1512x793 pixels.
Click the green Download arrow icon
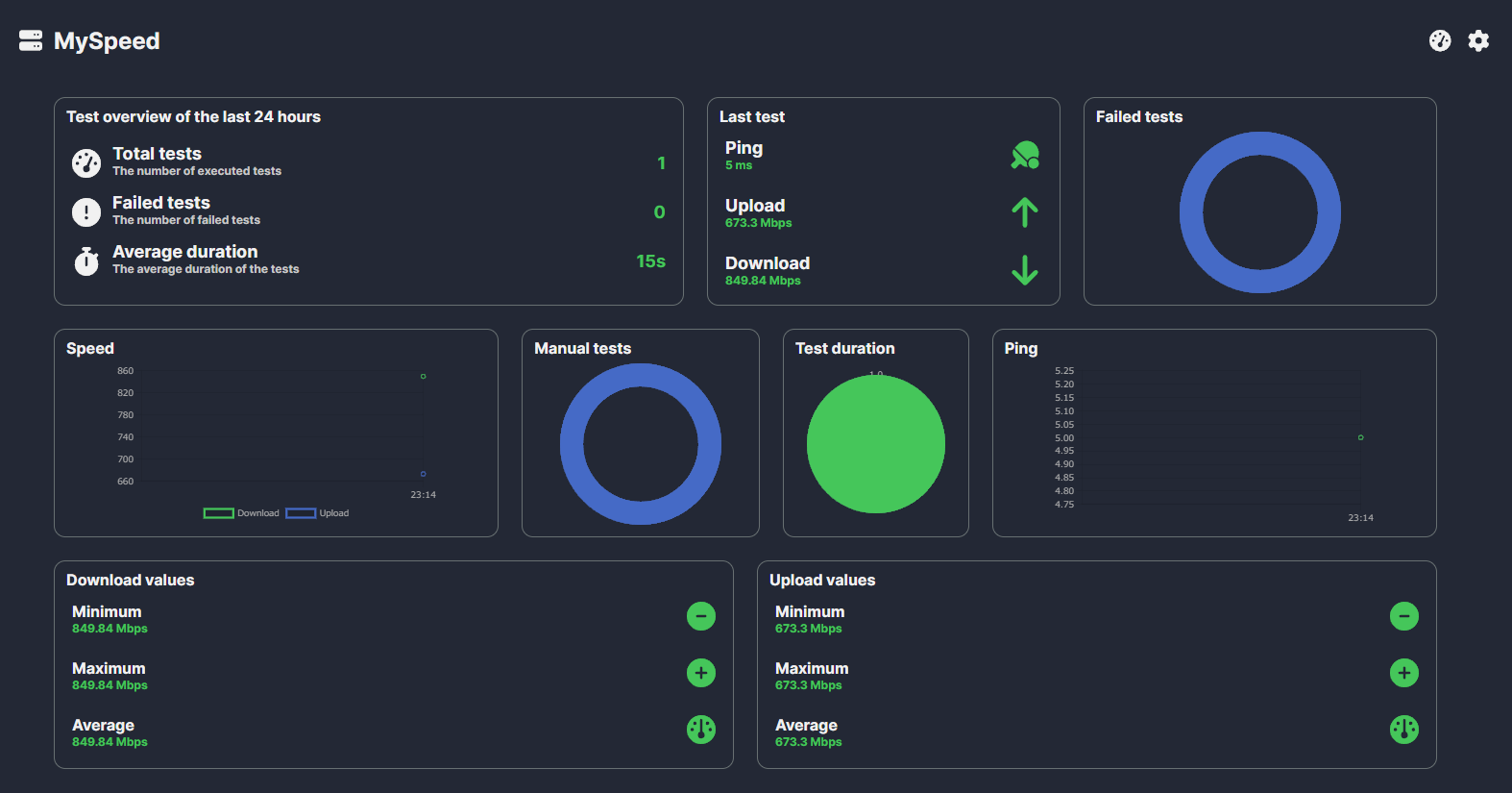pyautogui.click(x=1025, y=270)
